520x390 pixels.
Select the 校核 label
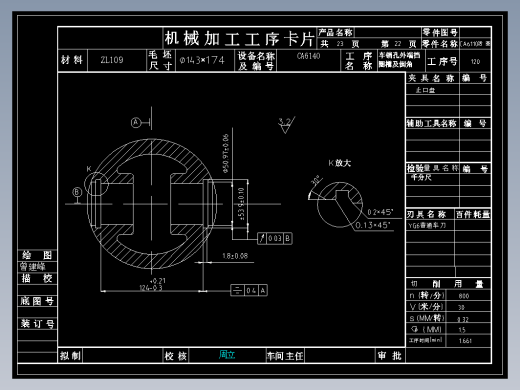click(176, 356)
